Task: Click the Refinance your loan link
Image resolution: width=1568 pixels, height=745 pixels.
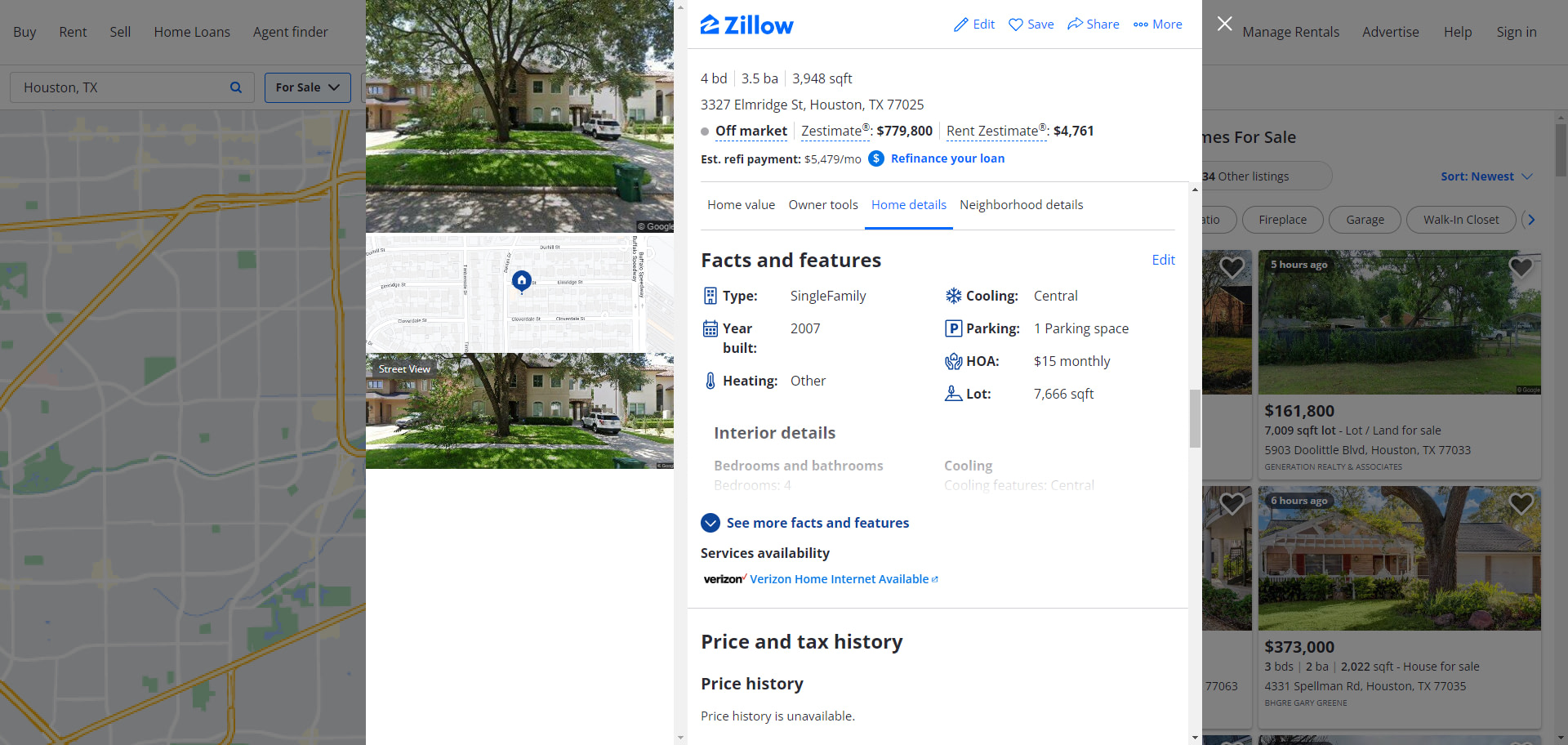Action: coord(947,158)
